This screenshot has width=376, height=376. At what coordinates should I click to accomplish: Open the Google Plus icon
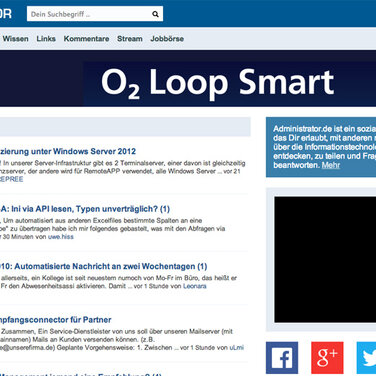[x=327, y=358]
